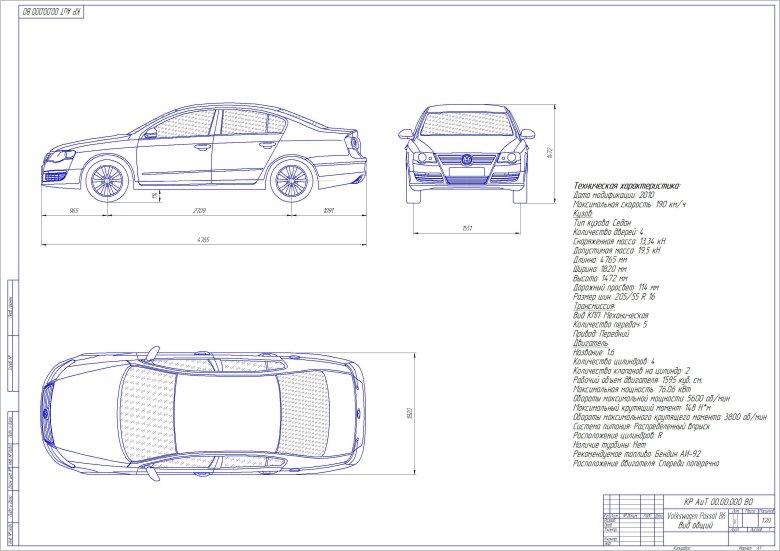Click the 'КР АиТ 00.00.000 ВО' title block code

716,501
